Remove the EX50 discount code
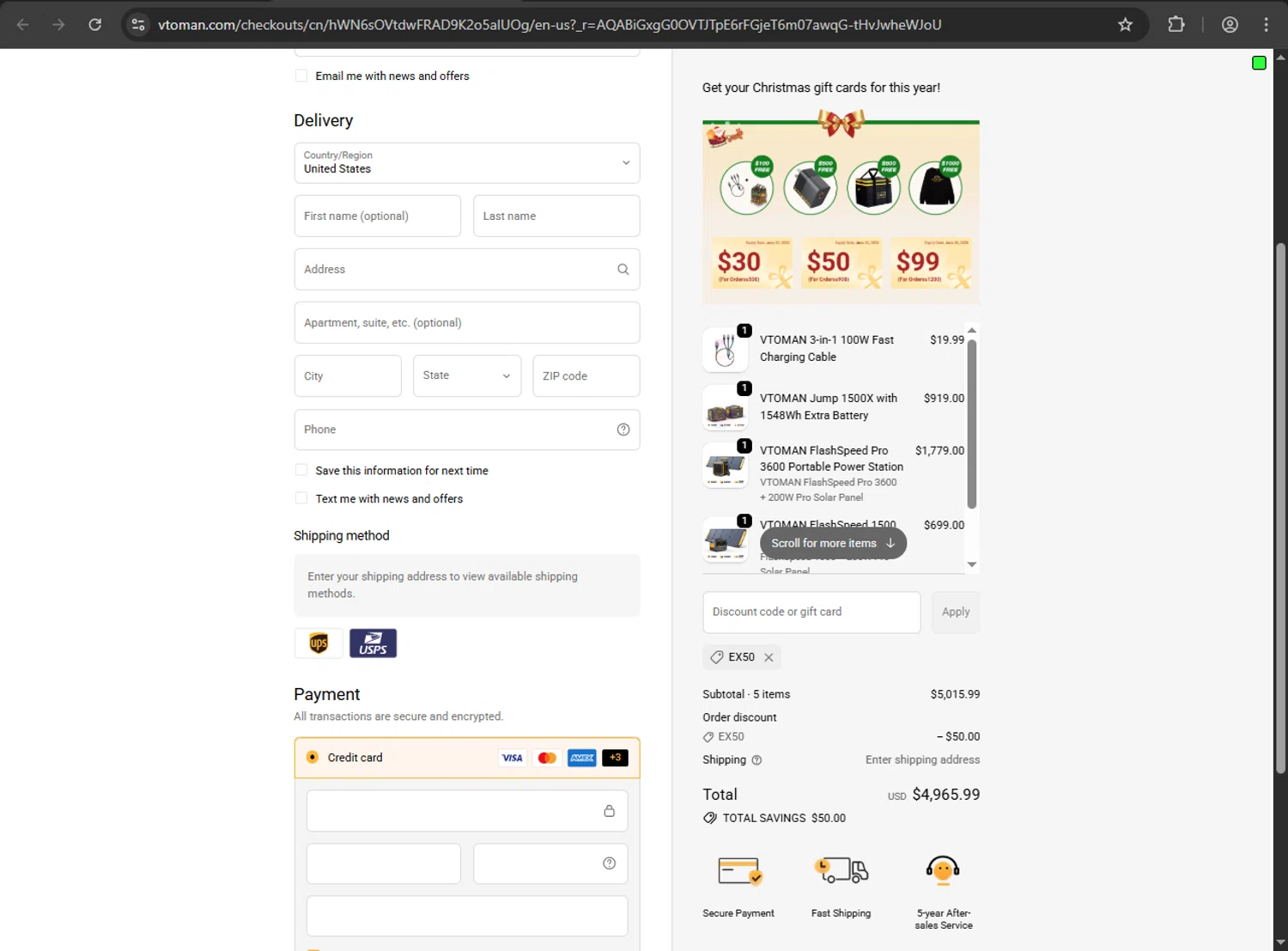 769,657
